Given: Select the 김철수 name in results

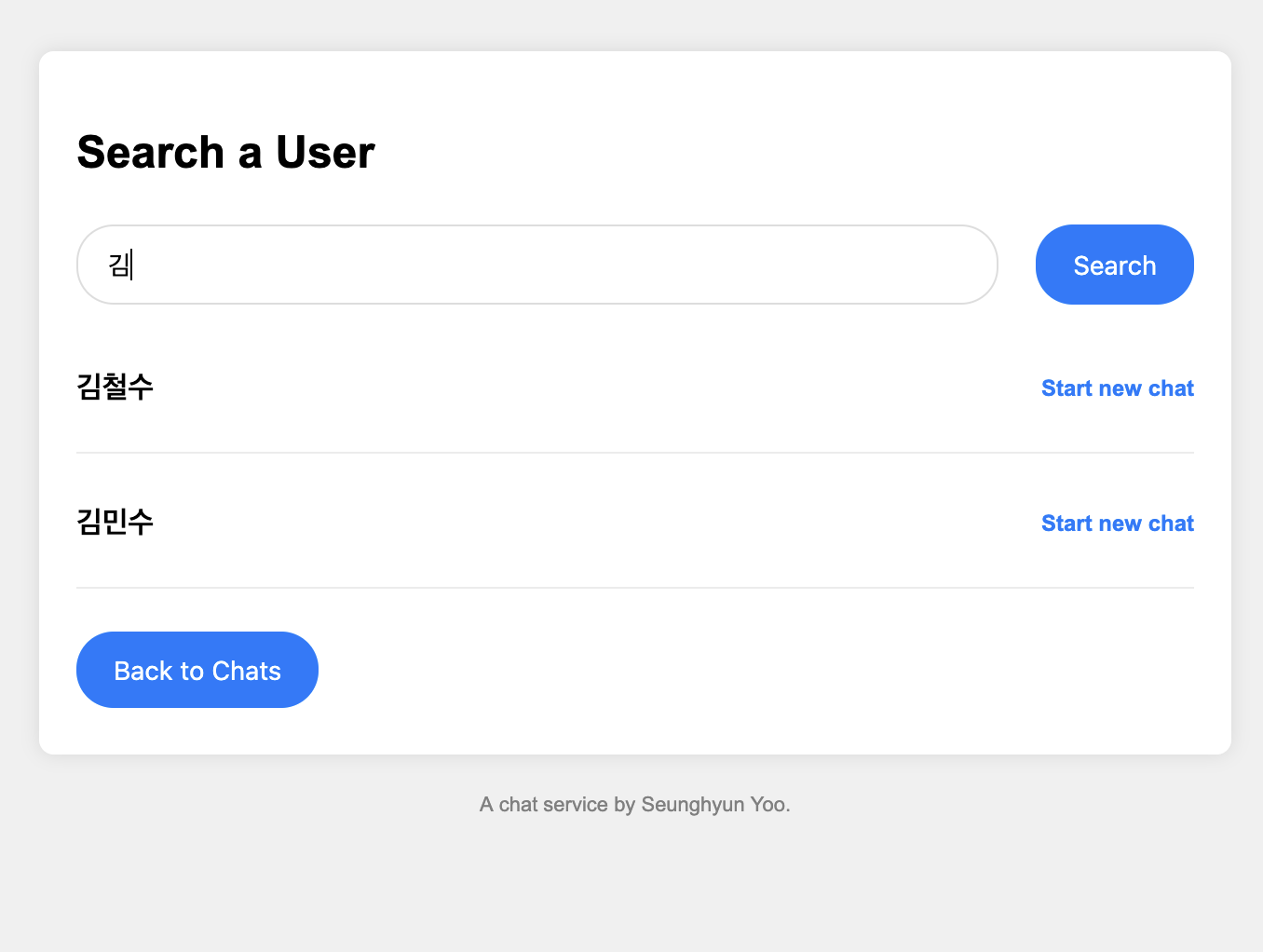Looking at the screenshot, I should pyautogui.click(x=115, y=387).
